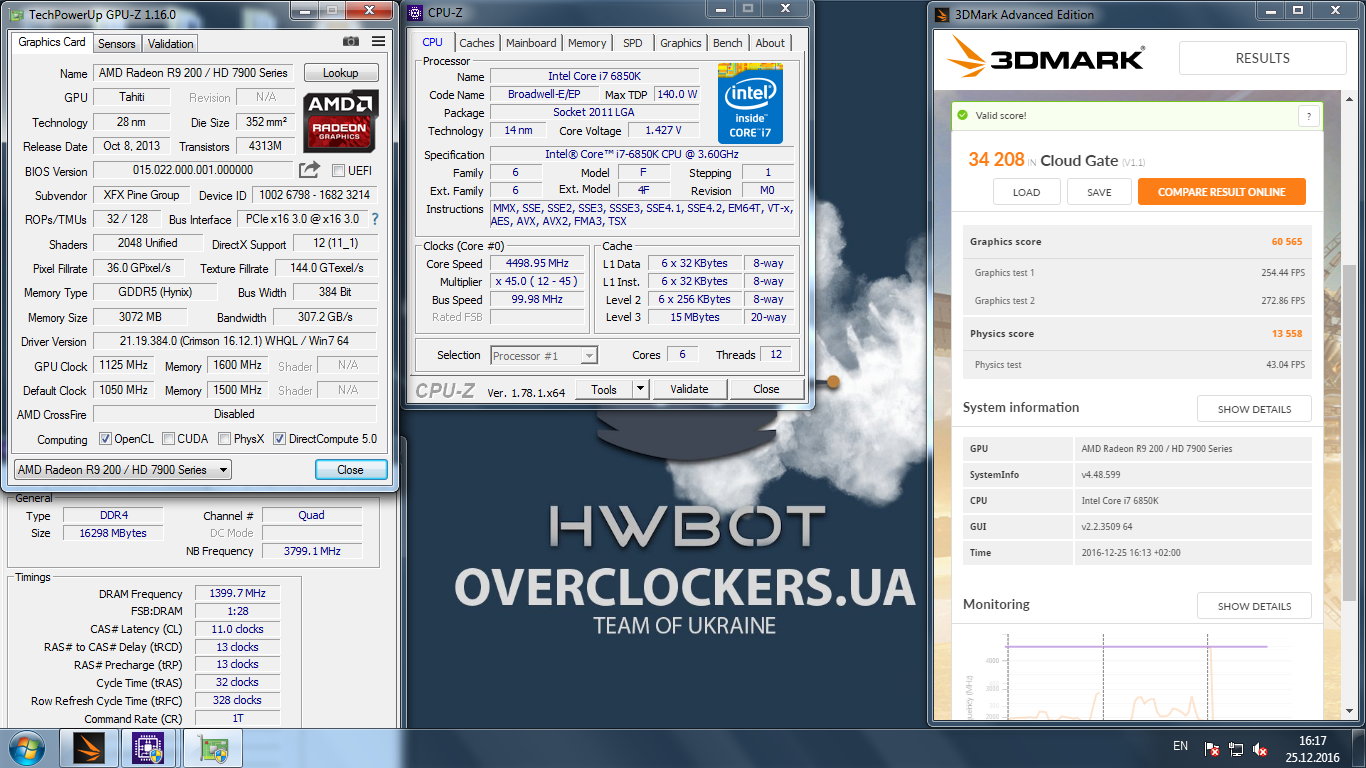Image resolution: width=1366 pixels, height=768 pixels.
Task: Click the network tray icon
Action: [1236, 748]
